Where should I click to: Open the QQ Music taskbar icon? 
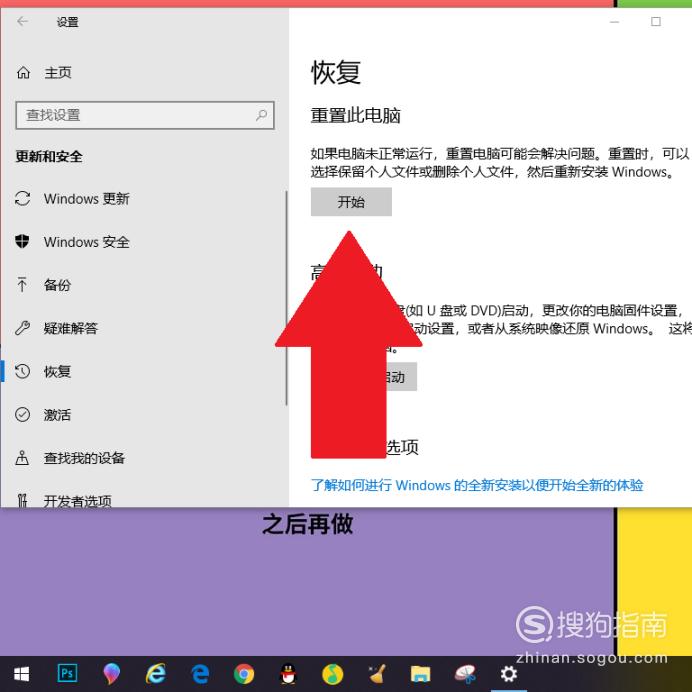click(333, 674)
